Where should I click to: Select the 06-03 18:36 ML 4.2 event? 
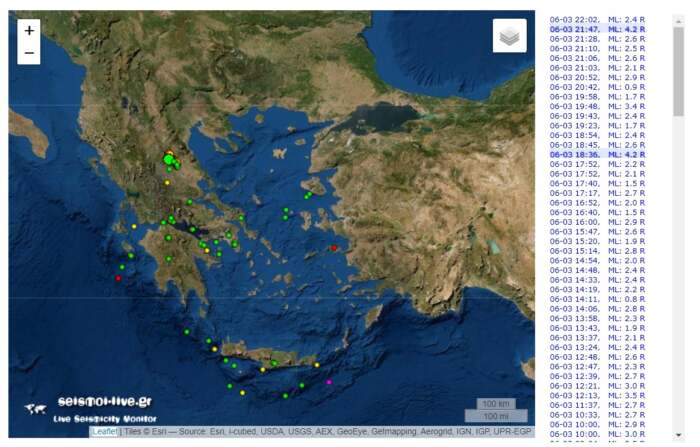pyautogui.click(x=597, y=154)
